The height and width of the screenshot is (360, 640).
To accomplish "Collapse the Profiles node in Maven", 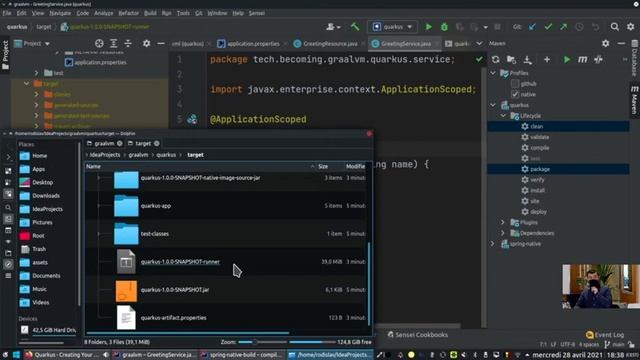I will (493, 73).
